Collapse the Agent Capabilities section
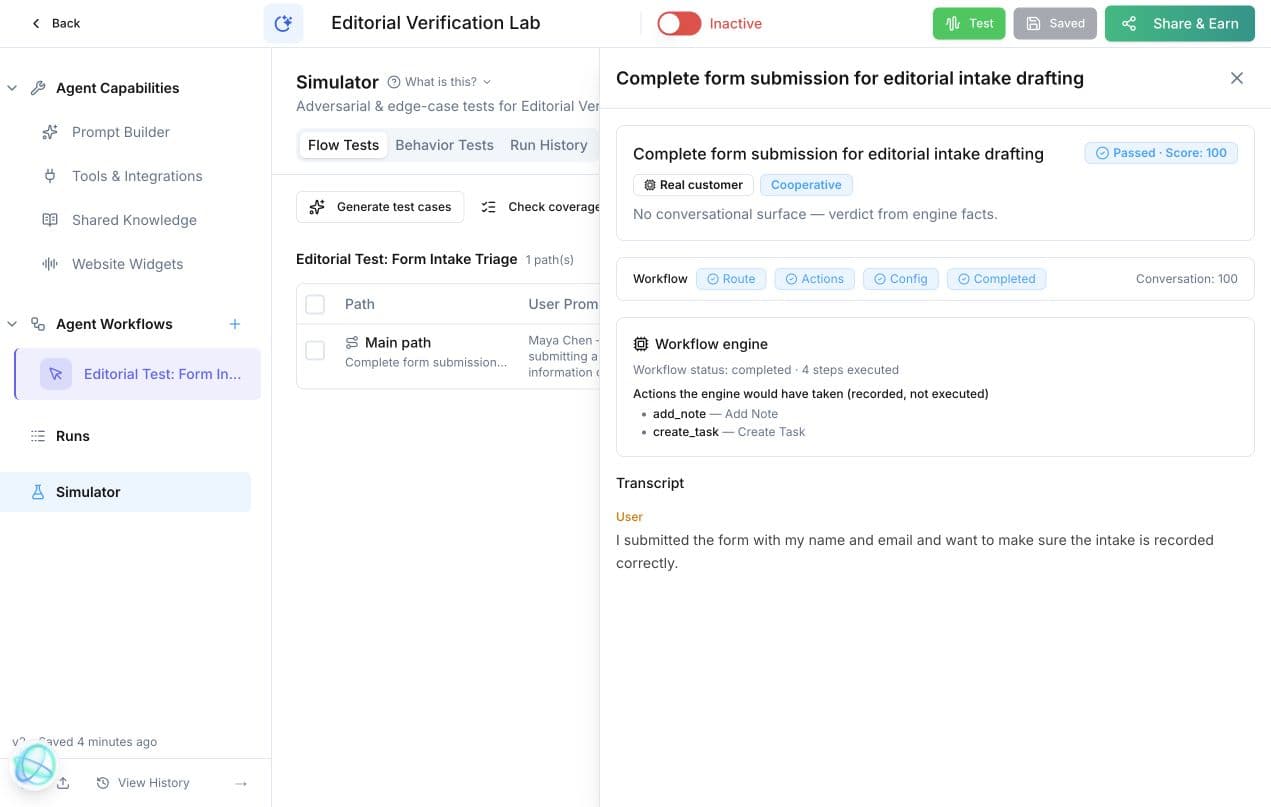This screenshot has height=807, width=1271. pos(12,88)
